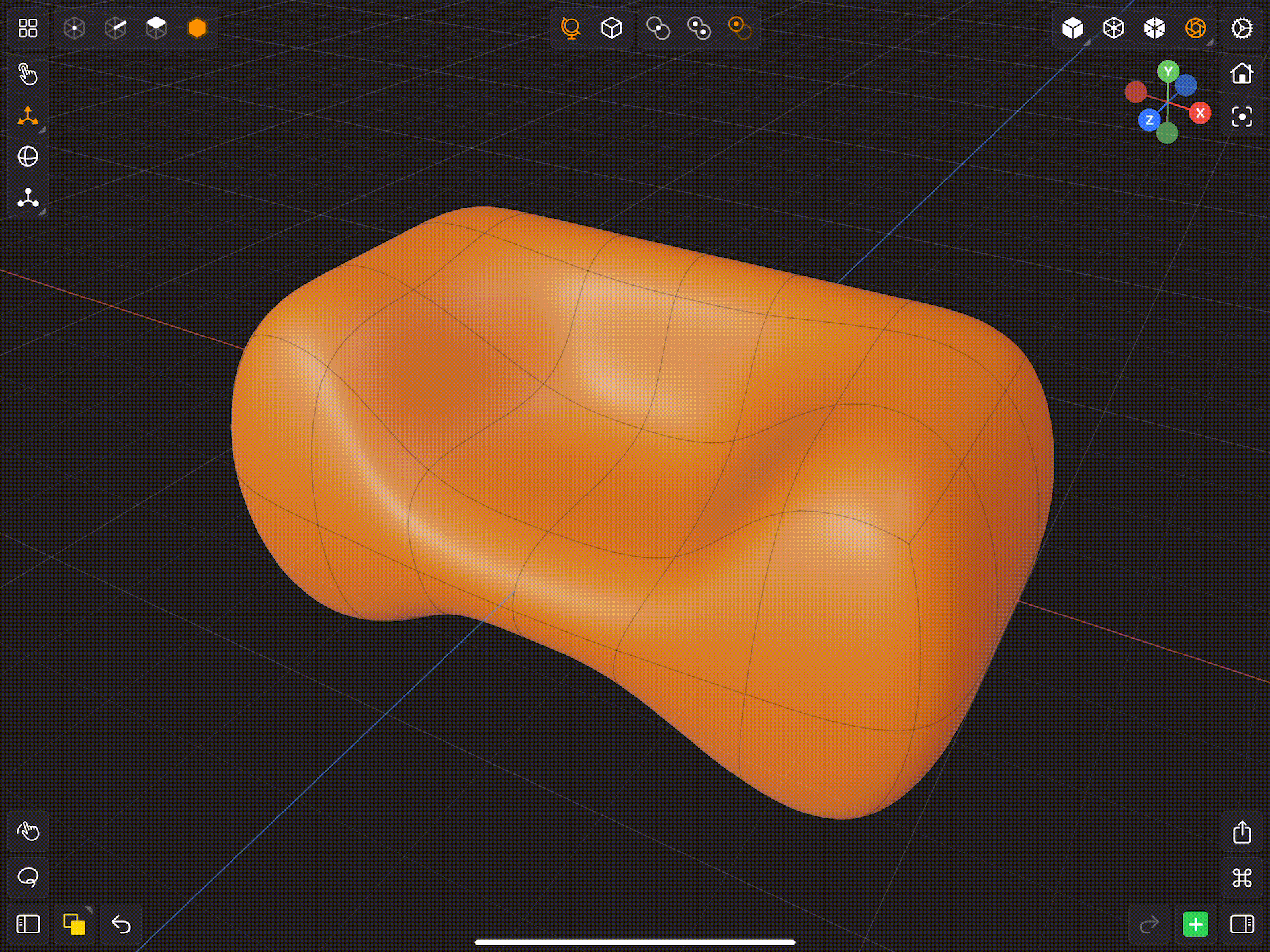Activate the object origin tool
The height and width of the screenshot is (952, 1270).
(27, 198)
